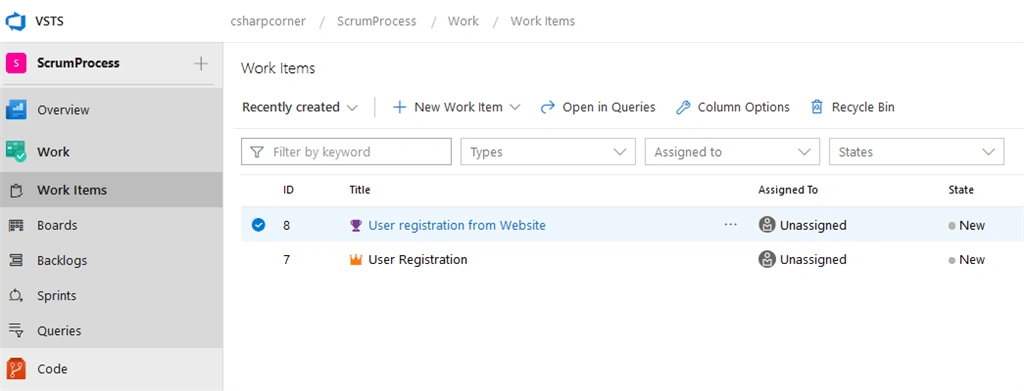
Task: Click the Filter by keyword field
Action: (x=346, y=152)
